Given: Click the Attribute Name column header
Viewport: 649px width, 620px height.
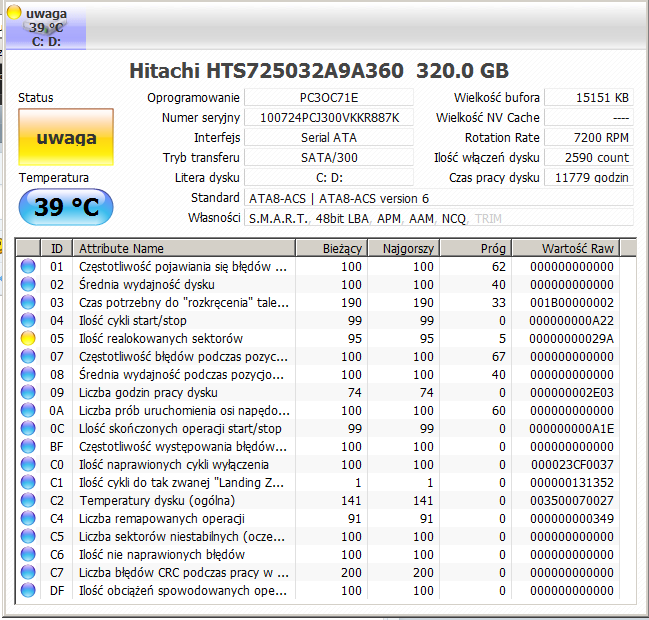Looking at the screenshot, I should coord(184,248).
